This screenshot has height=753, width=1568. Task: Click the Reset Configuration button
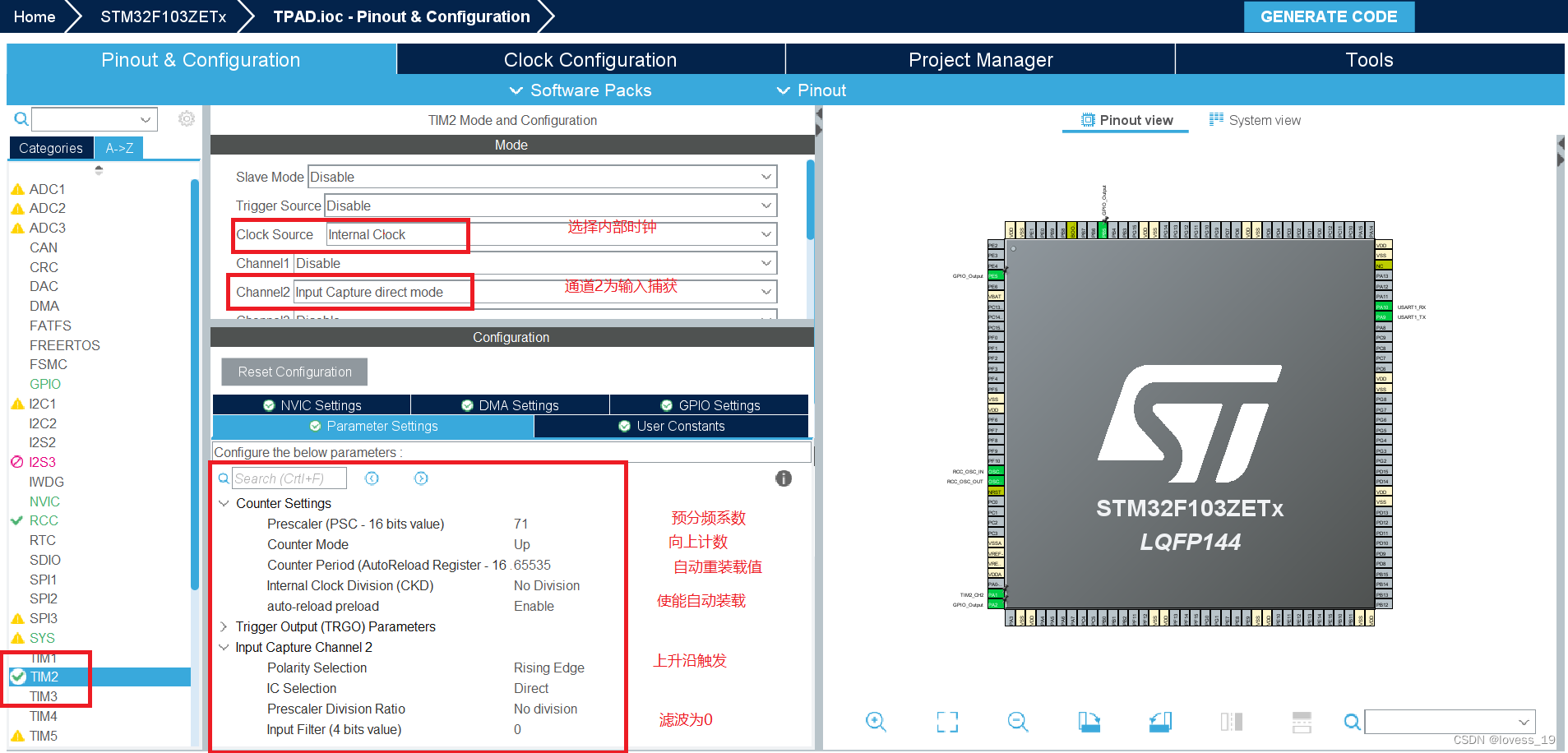294,372
